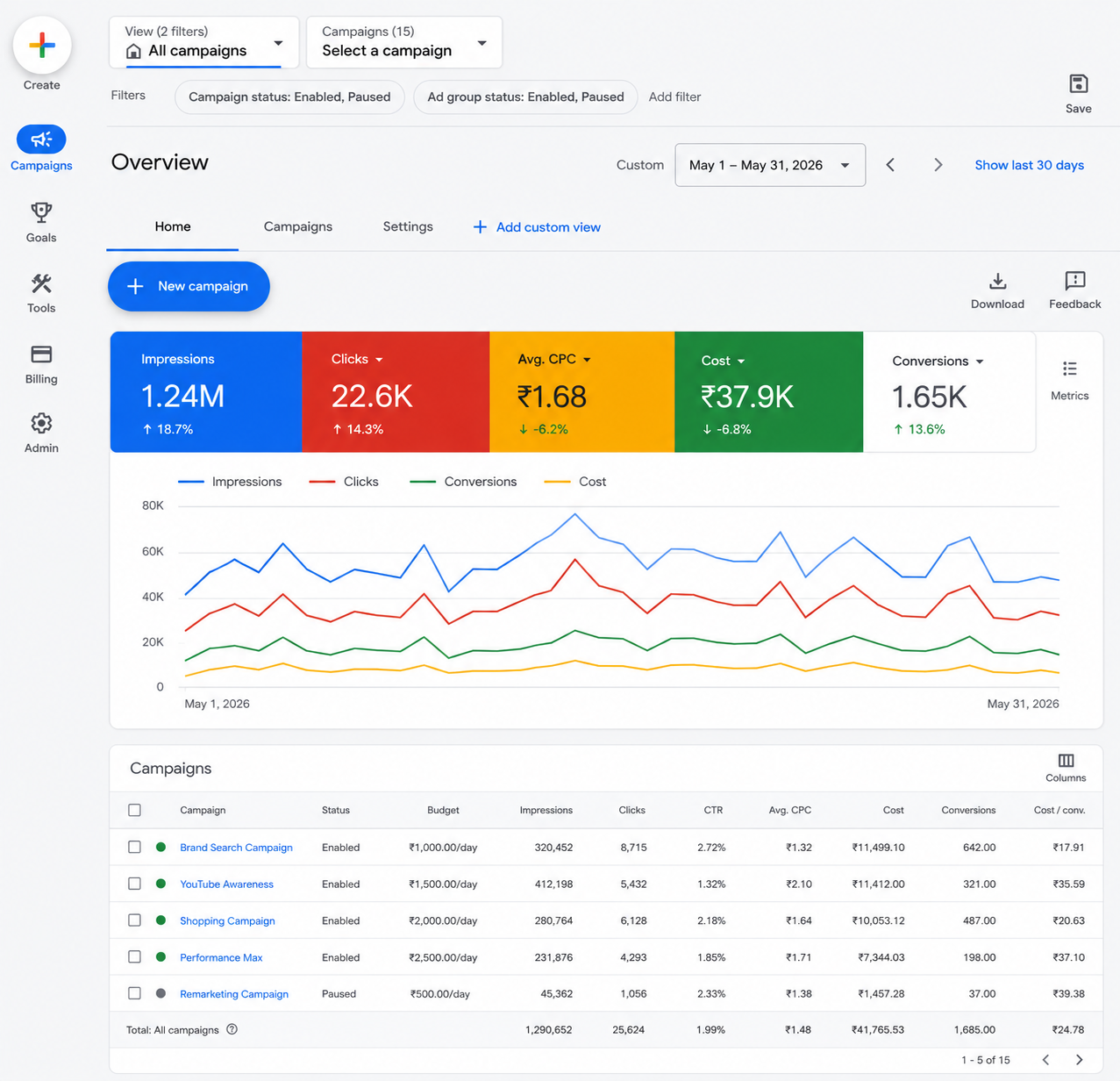Screen dimensions: 1120x1081
Task: Open Remarketing Campaign link
Action: click(x=234, y=993)
